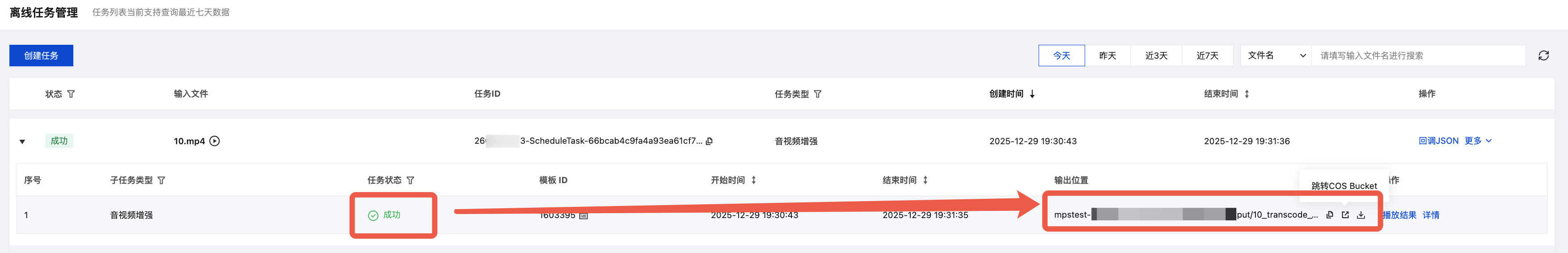
Task: Sort by creation time arrow
Action: [x=1032, y=94]
